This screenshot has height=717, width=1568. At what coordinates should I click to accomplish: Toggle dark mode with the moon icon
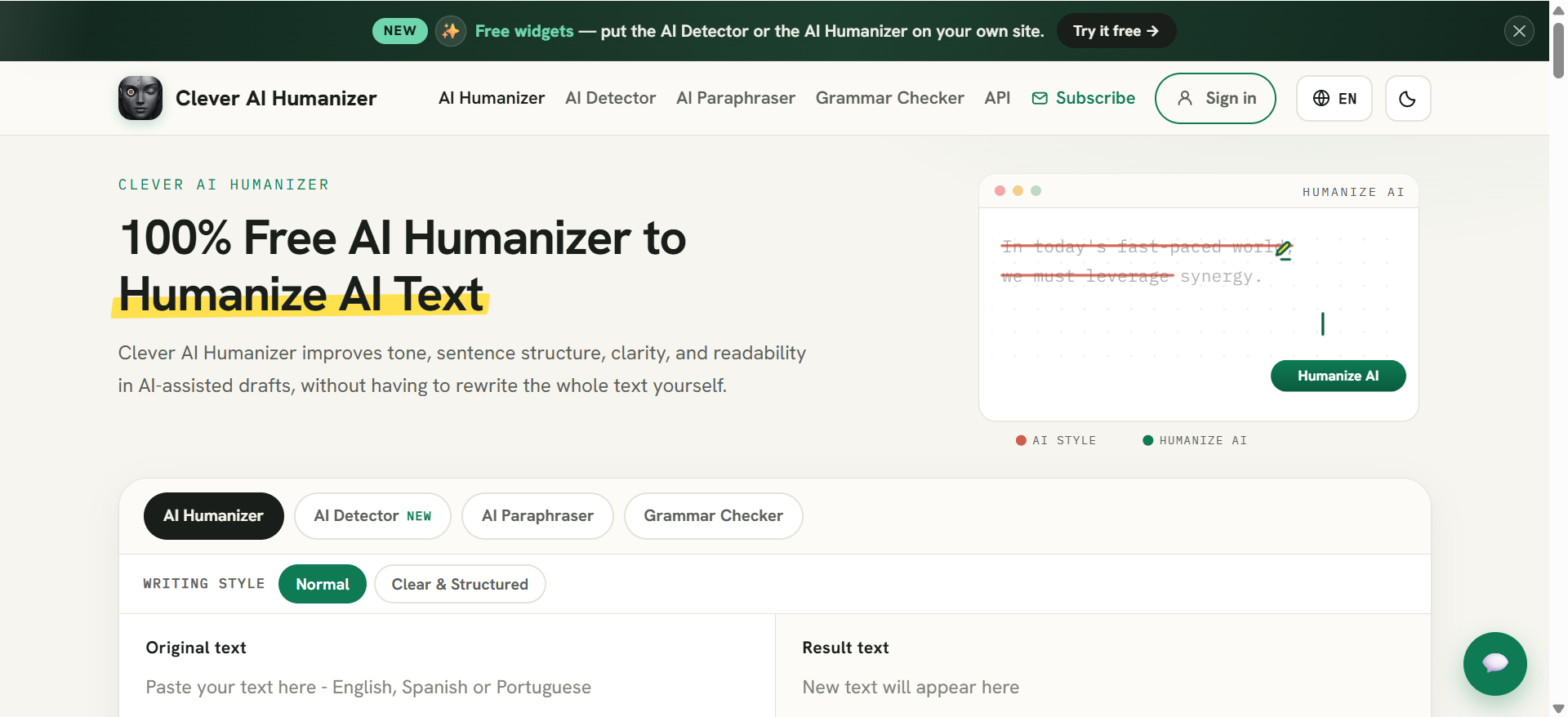tap(1408, 99)
